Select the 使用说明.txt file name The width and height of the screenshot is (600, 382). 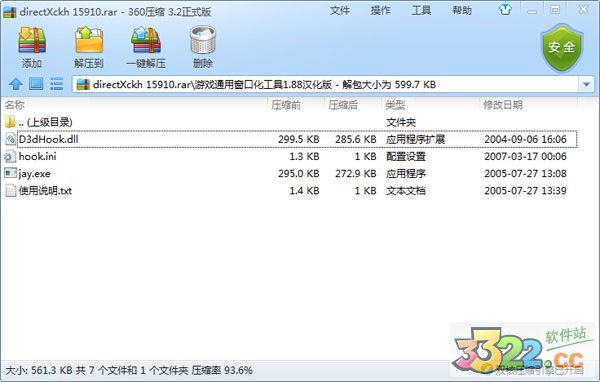[x=45, y=191]
